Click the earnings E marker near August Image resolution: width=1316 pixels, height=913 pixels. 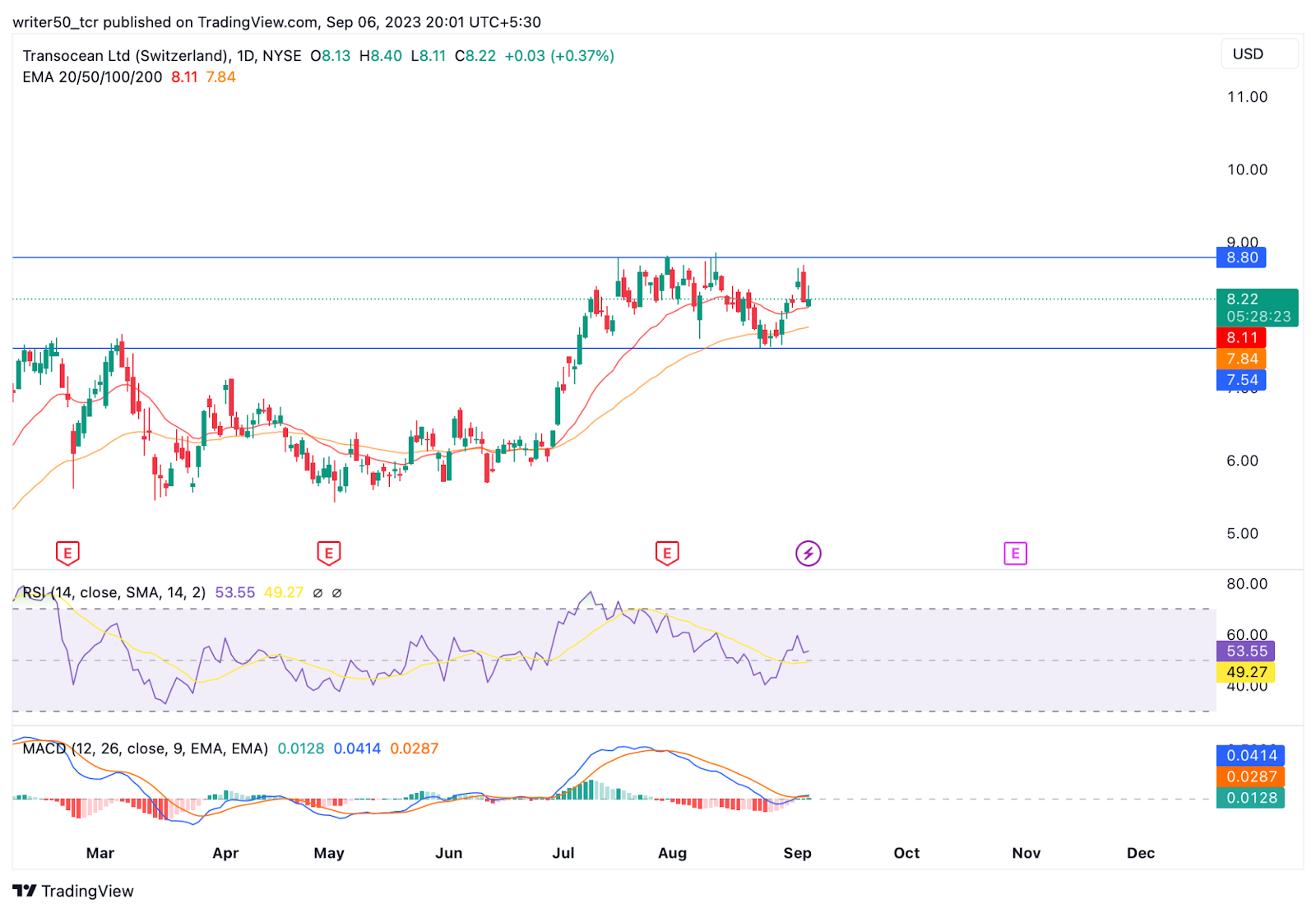coord(667,554)
